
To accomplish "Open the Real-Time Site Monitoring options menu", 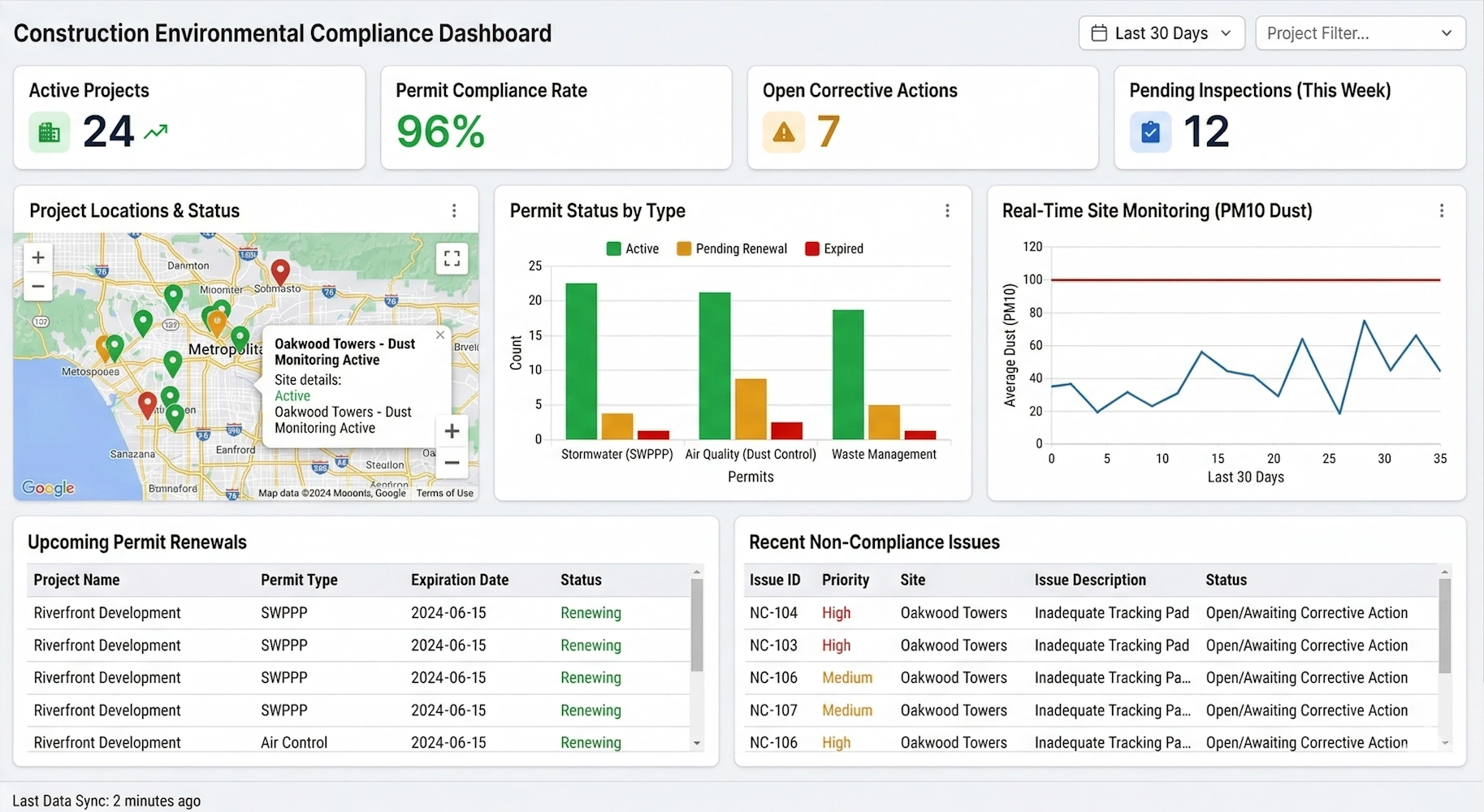I will coord(1442,210).
